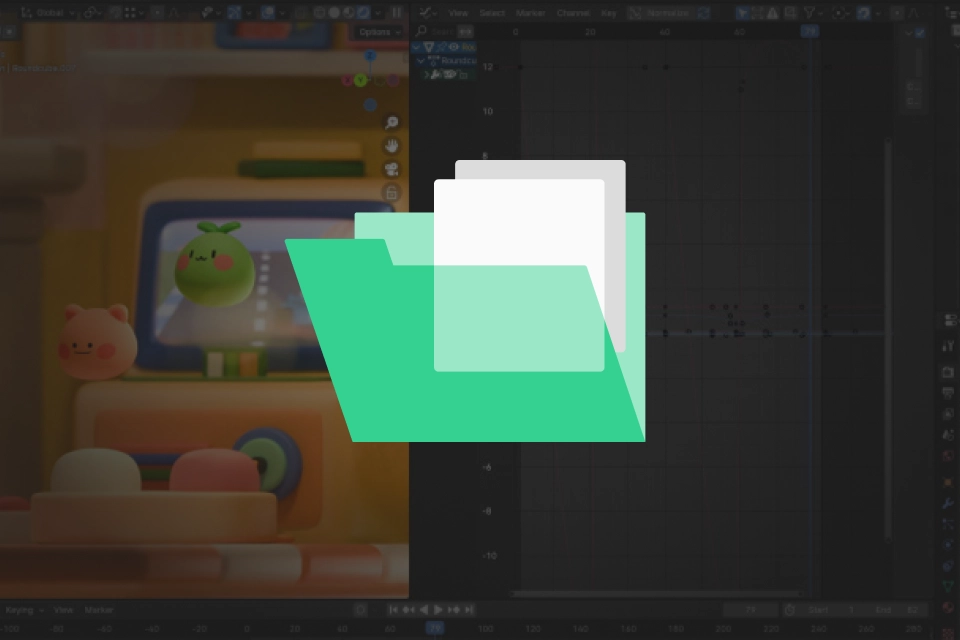Click the frame 79 marker in the graph ruler
Screen dimensions: 960x640
[810, 31]
